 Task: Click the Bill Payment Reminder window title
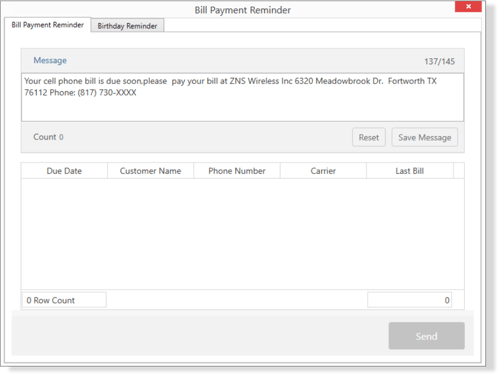point(243,10)
